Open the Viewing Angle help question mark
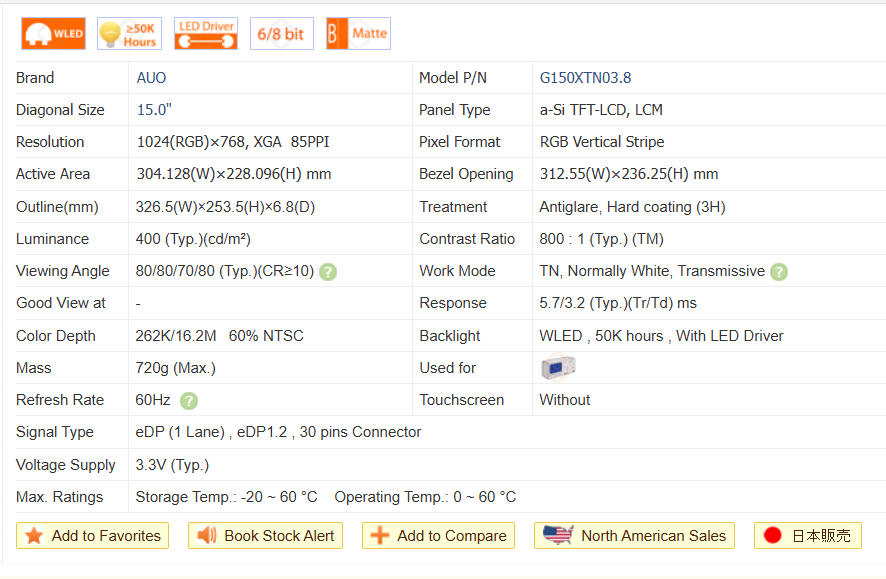886x579 pixels. (328, 272)
